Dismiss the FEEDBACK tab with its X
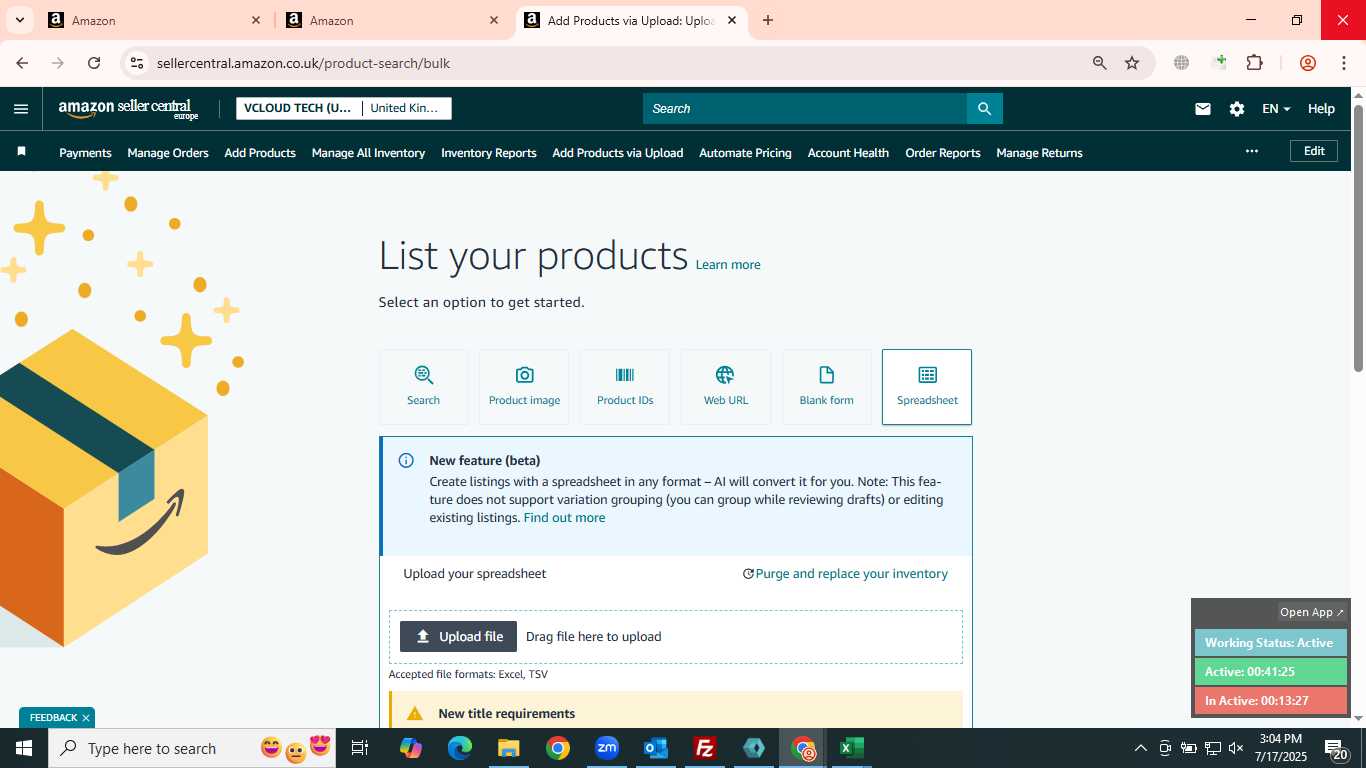The width and height of the screenshot is (1366, 768). tap(86, 718)
